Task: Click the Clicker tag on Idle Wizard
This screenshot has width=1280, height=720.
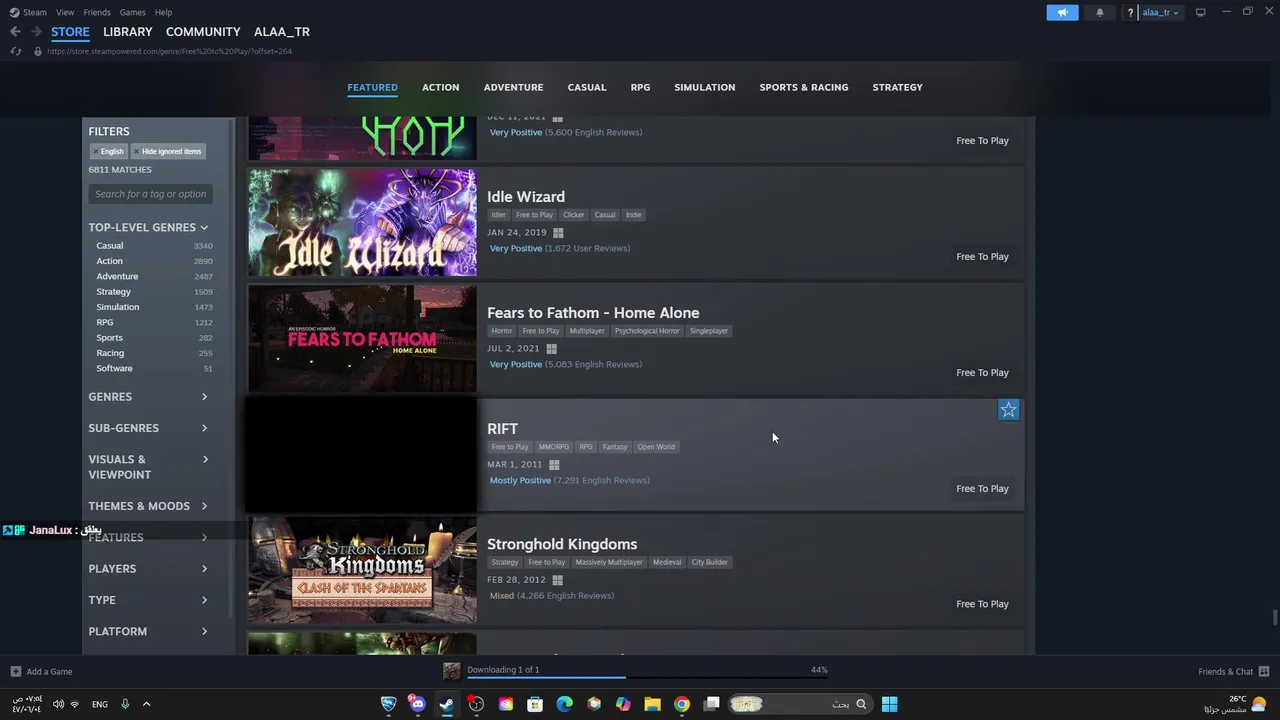Action: [574, 215]
